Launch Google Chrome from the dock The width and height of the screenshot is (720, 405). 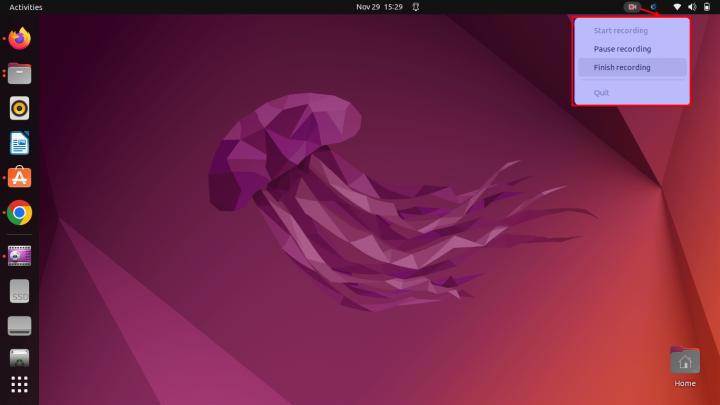[x=20, y=213]
